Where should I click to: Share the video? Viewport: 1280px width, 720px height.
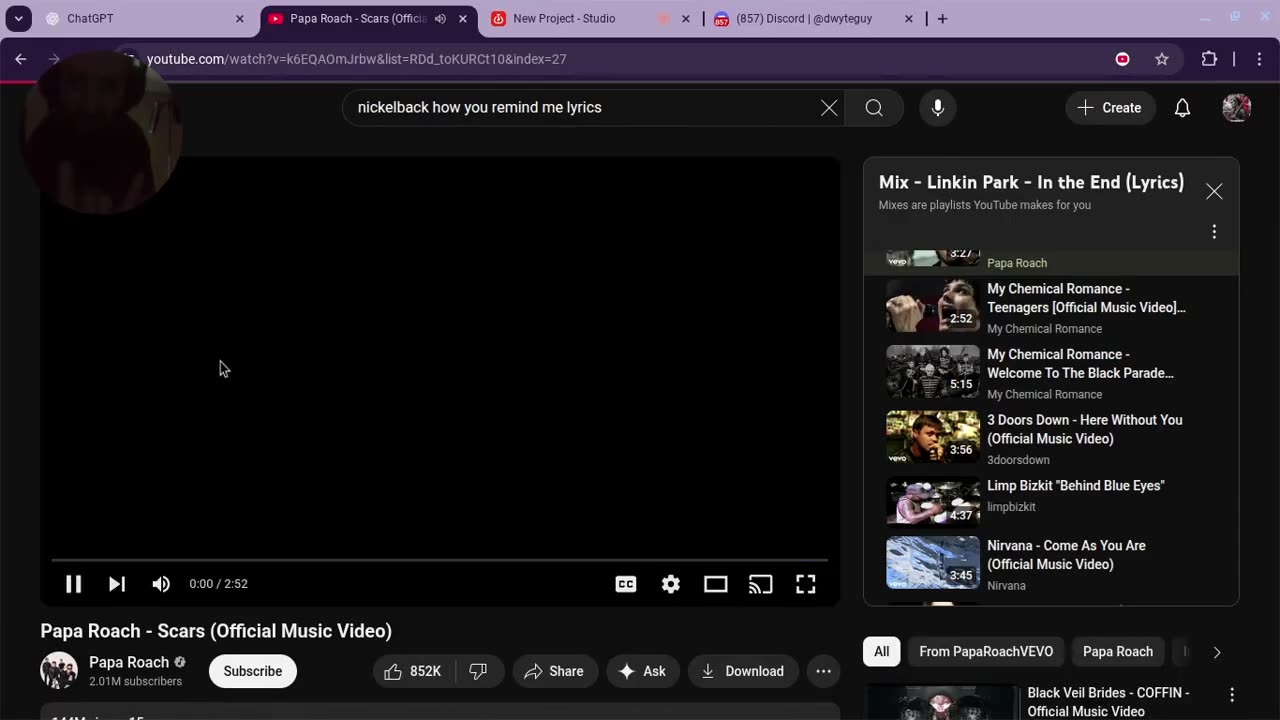[555, 671]
